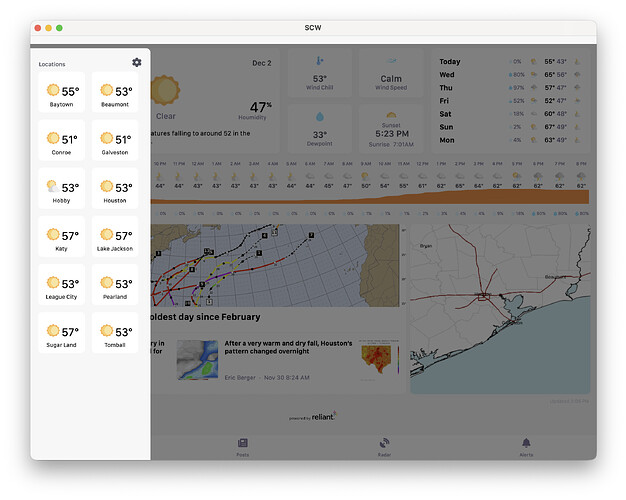Open the Posts tab
The width and height of the screenshot is (626, 500).
(242, 446)
